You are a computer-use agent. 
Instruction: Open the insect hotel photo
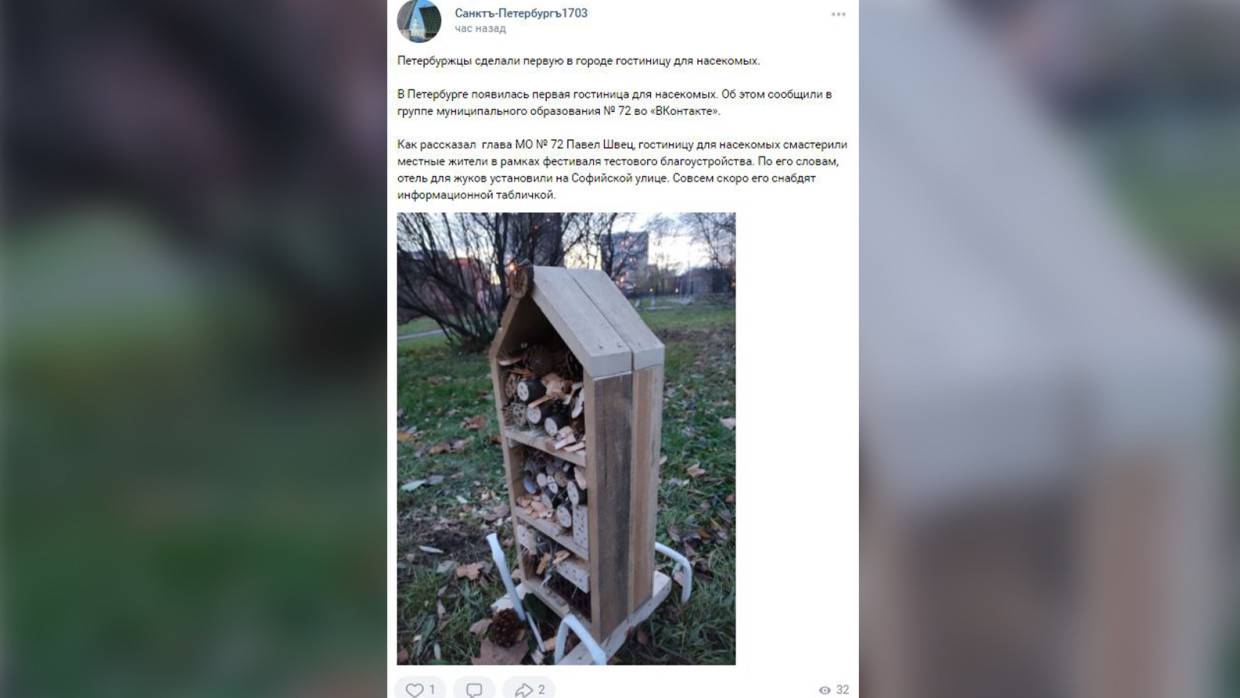point(566,438)
